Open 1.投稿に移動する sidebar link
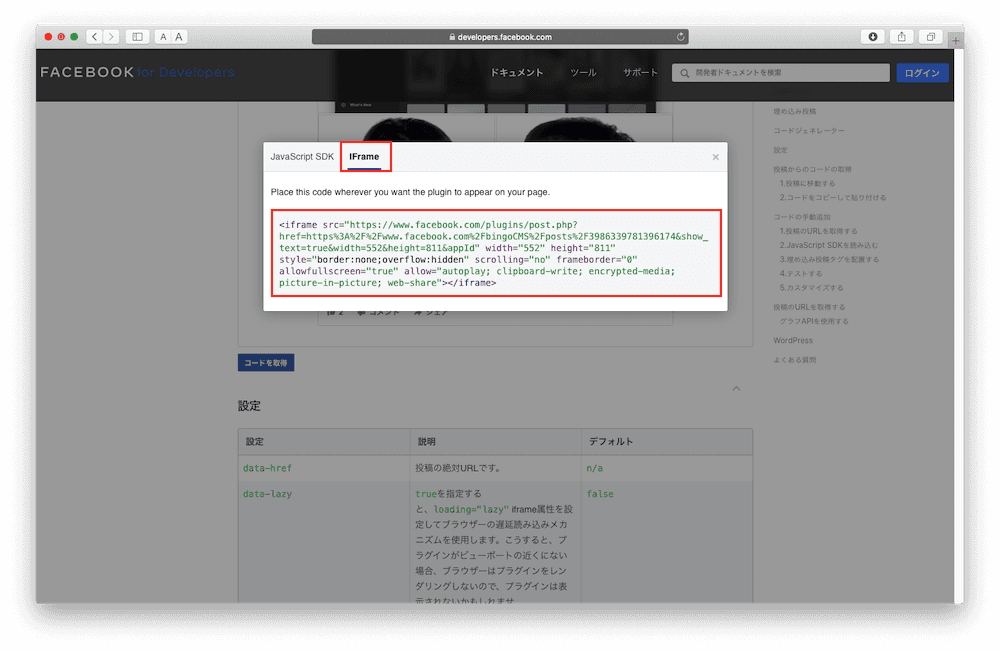1000x651 pixels. (x=807, y=184)
